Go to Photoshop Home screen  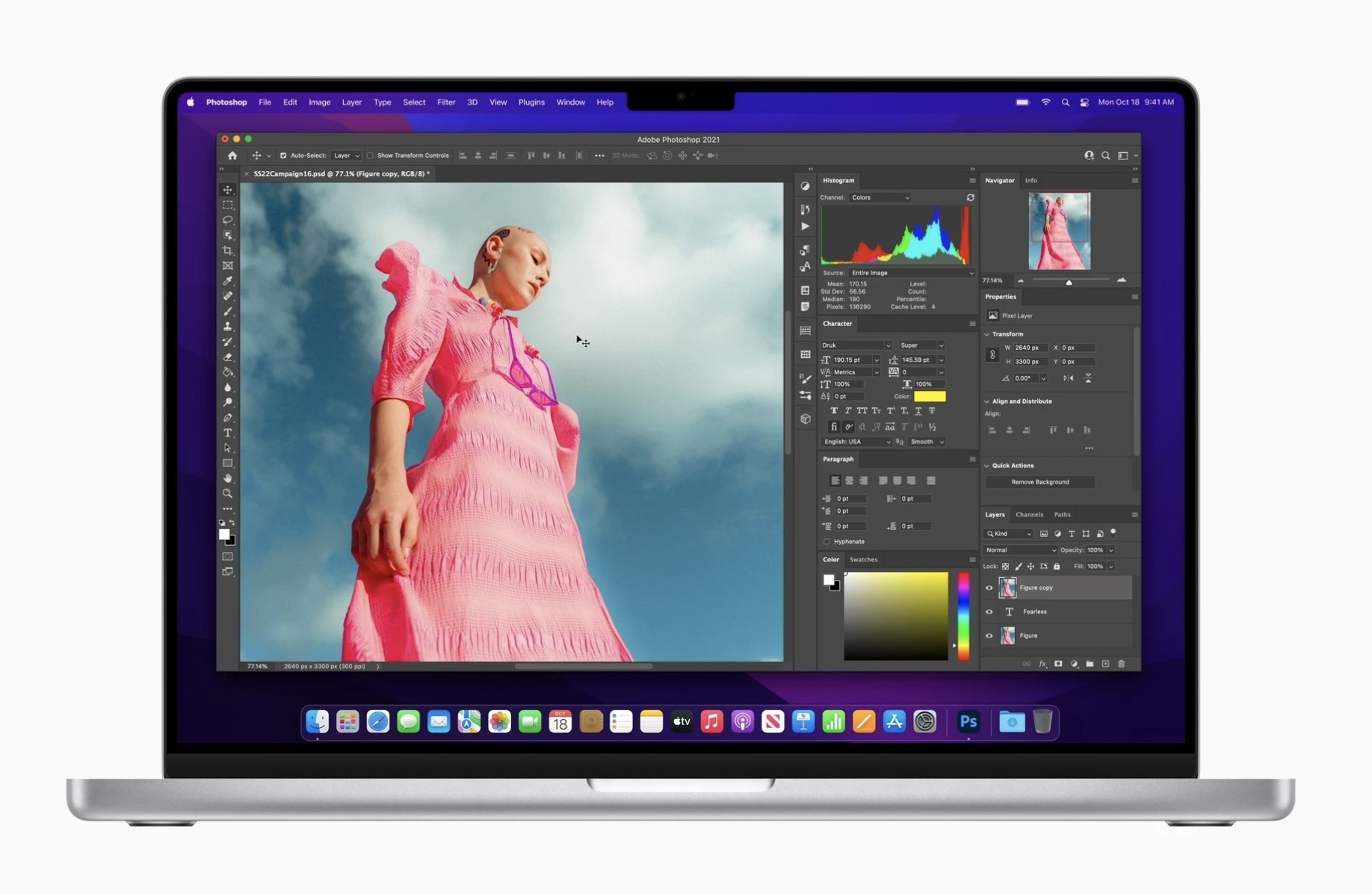232,155
